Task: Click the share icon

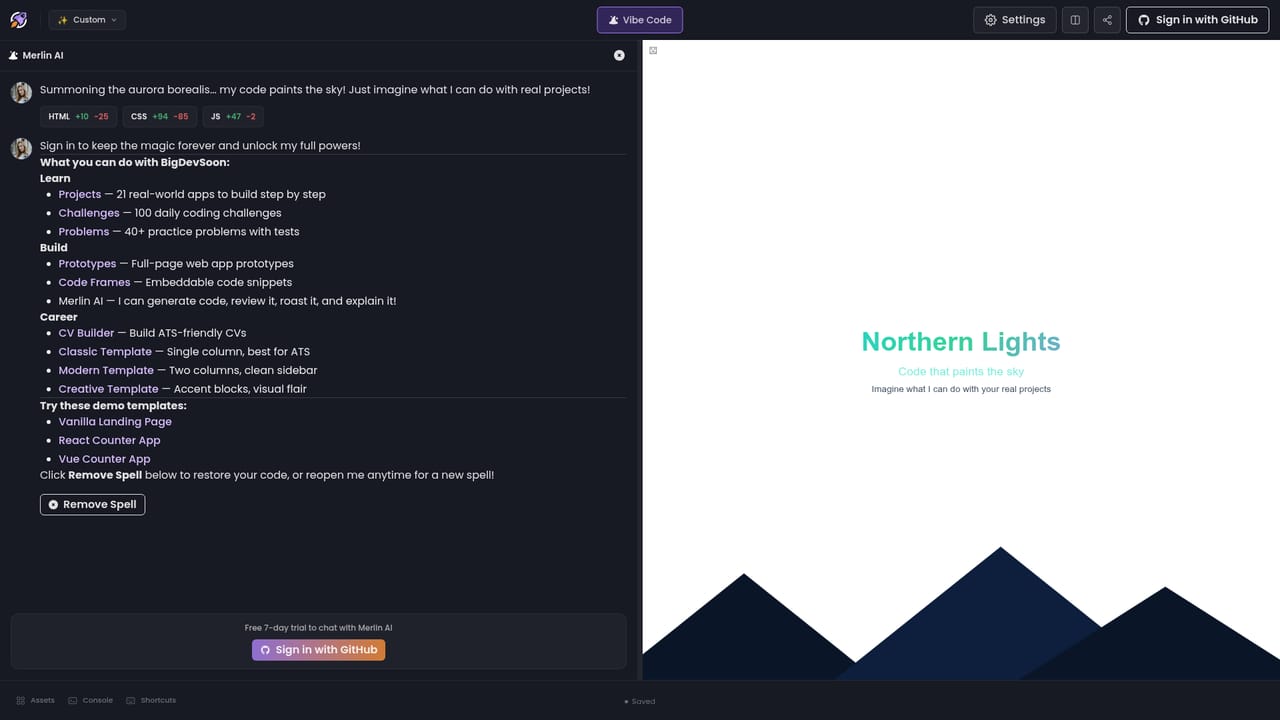Action: pos(1107,20)
